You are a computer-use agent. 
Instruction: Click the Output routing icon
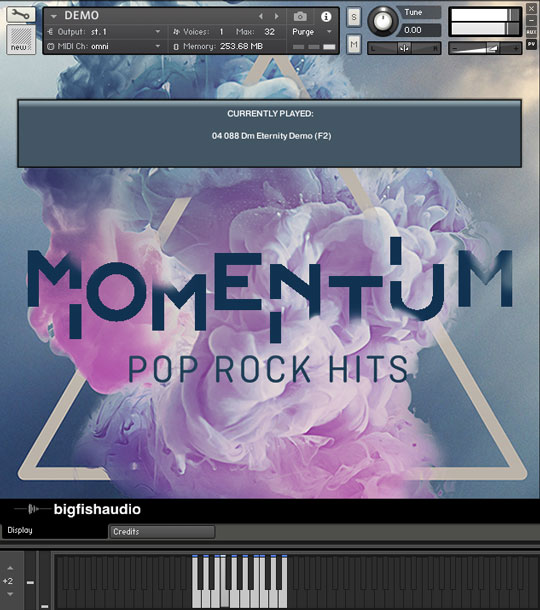coord(50,32)
